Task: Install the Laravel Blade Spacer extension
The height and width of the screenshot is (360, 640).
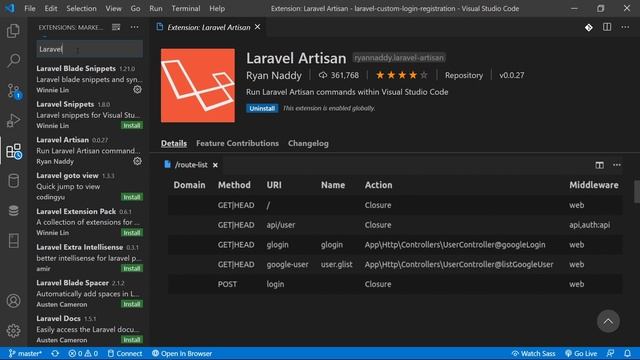Action: point(132,304)
